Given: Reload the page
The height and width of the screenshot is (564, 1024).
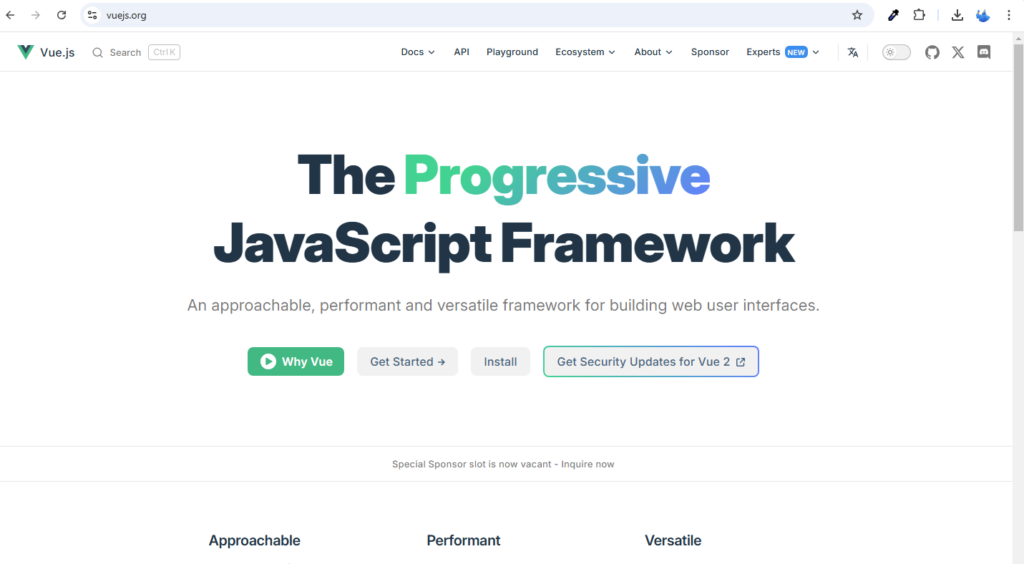Looking at the screenshot, I should (61, 15).
